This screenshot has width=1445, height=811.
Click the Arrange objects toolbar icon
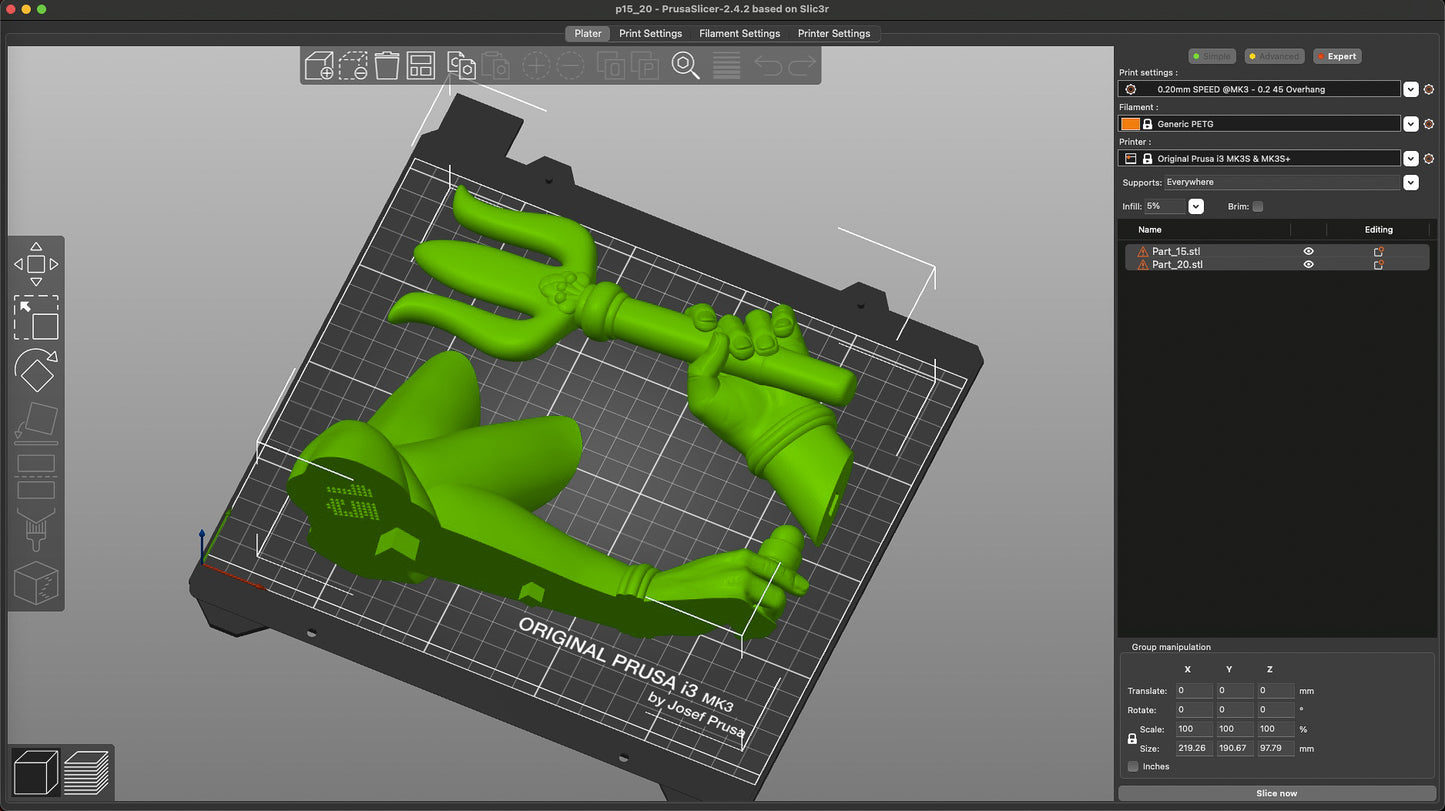pyautogui.click(x=420, y=66)
